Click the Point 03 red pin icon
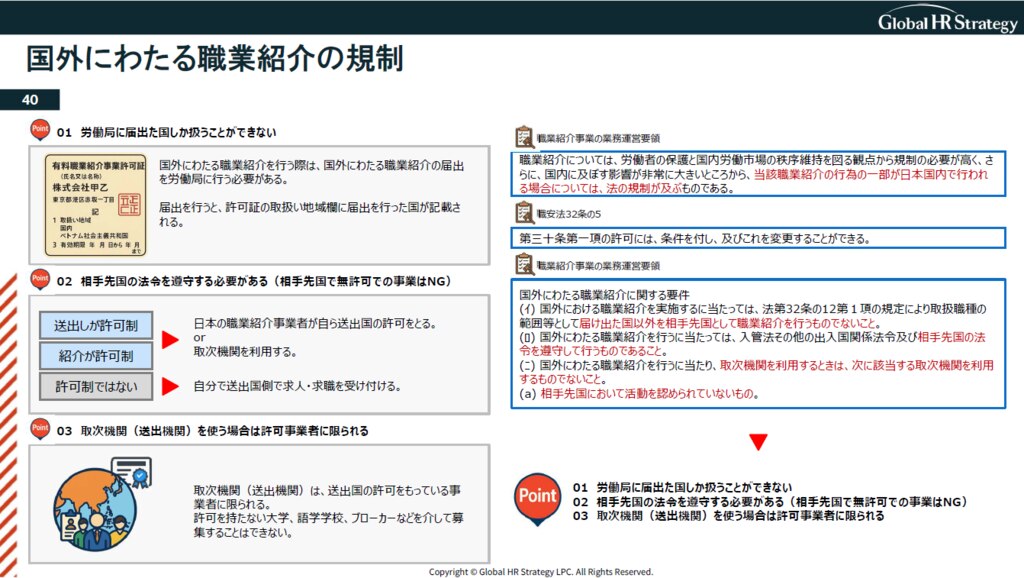 click(x=40, y=430)
